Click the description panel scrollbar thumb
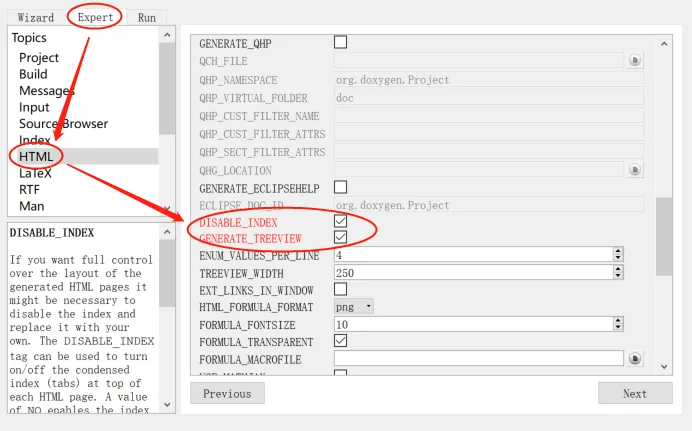Screen dimensions: 692x431 [167, 274]
